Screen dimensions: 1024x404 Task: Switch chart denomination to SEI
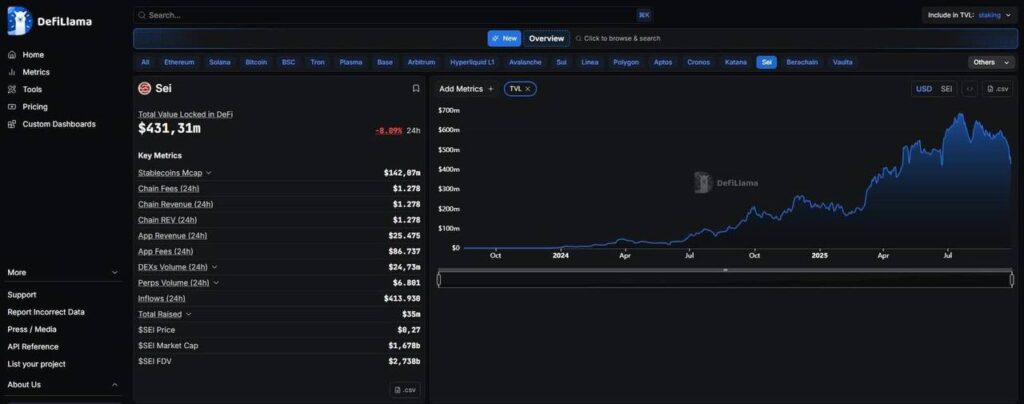[946, 89]
